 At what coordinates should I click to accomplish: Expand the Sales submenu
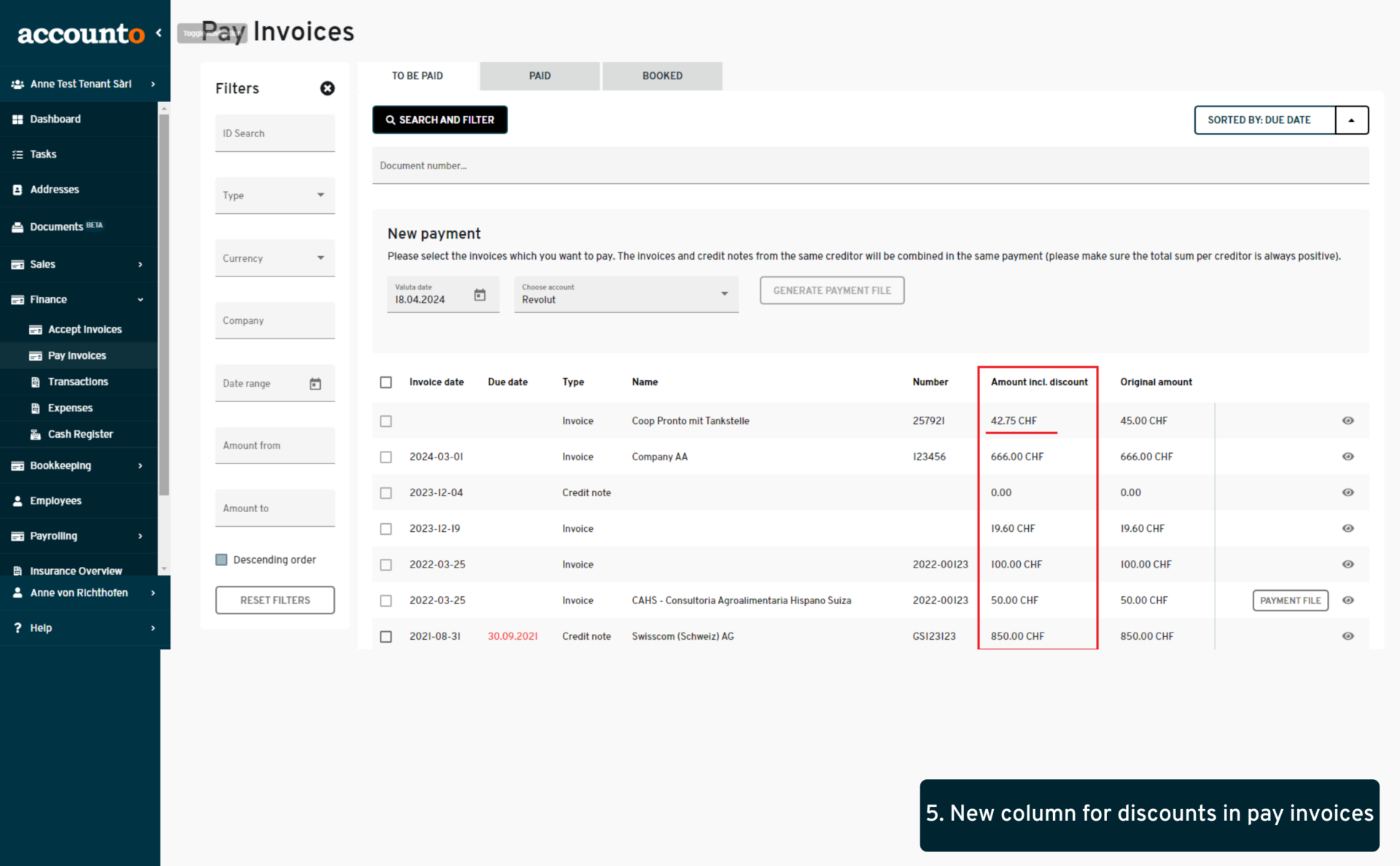(79, 264)
